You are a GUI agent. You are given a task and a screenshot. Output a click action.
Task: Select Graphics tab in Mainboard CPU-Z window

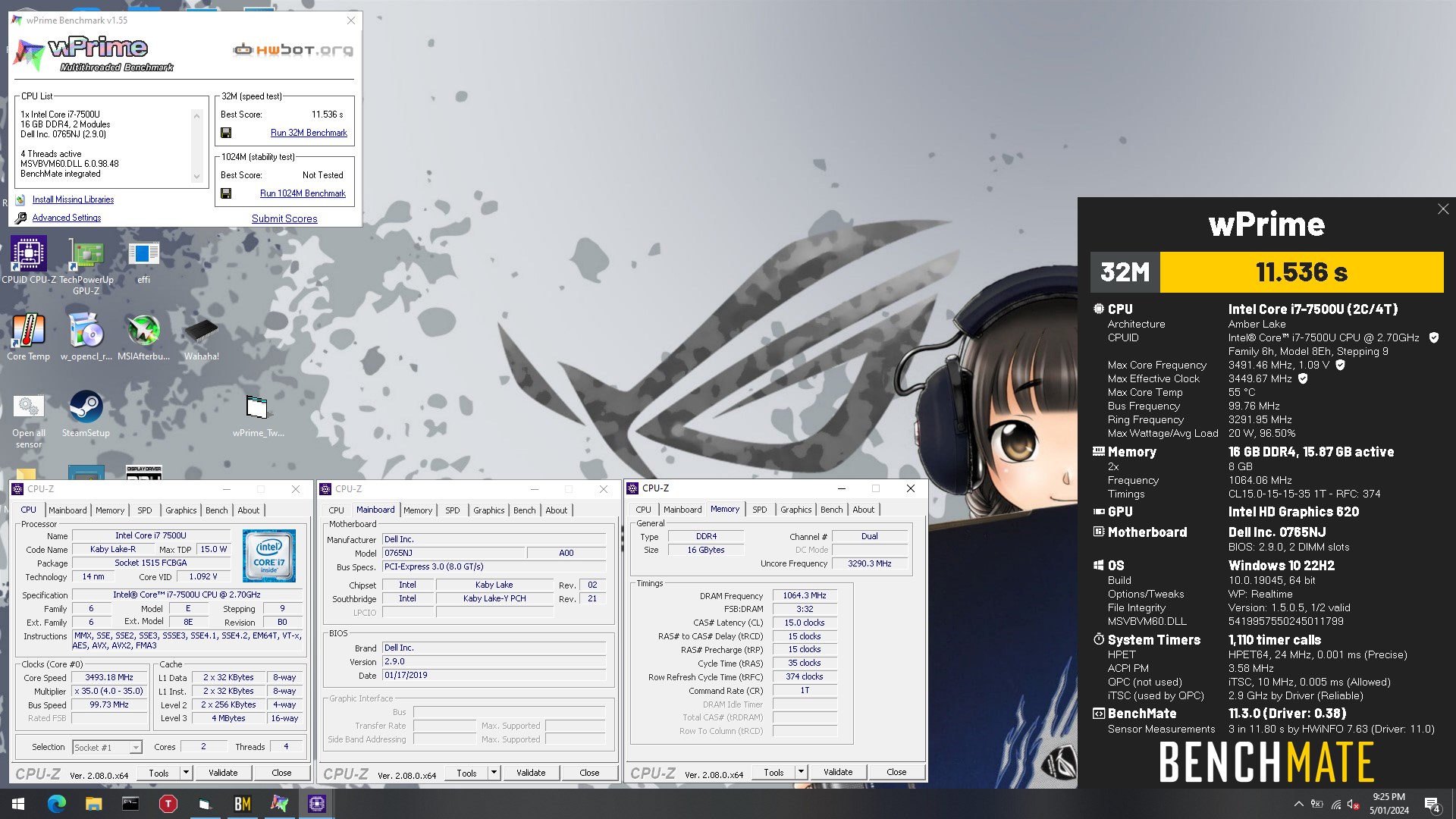pos(489,510)
